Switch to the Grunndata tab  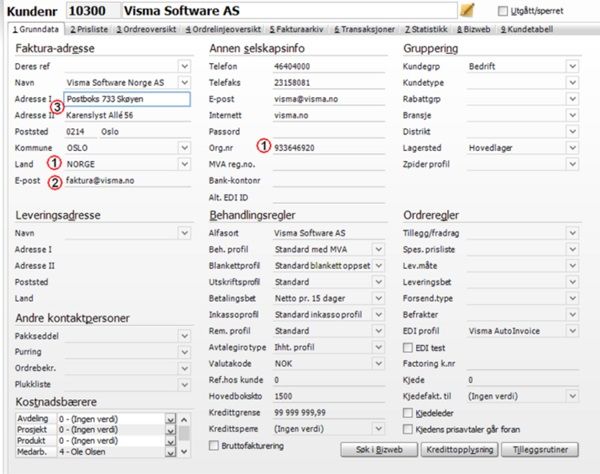(36, 29)
